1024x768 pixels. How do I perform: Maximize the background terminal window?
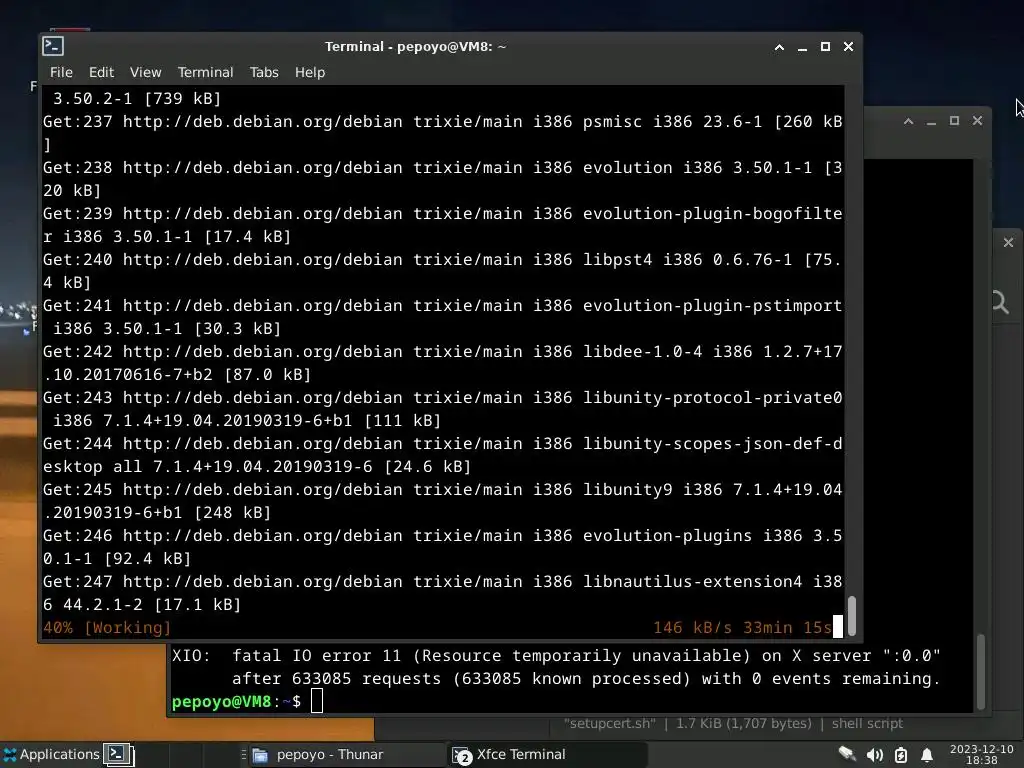(954, 121)
